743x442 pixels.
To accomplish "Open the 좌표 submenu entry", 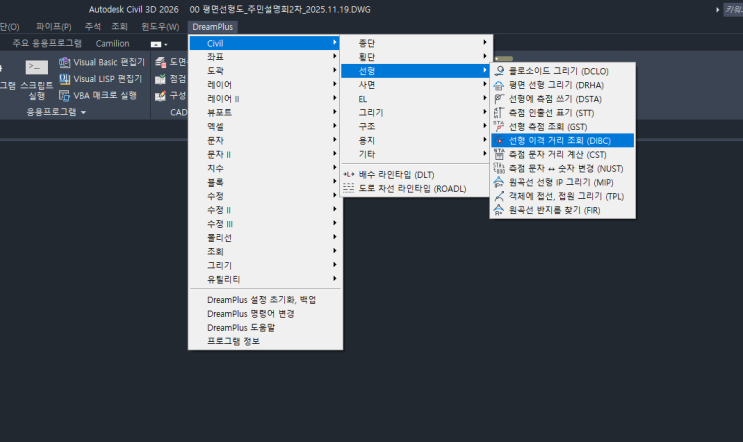I will click(265, 57).
